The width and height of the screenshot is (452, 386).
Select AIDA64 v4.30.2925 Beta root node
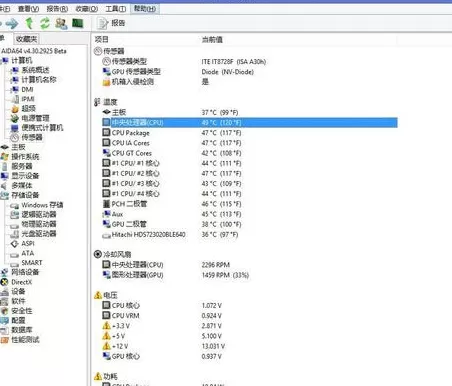click(34, 51)
